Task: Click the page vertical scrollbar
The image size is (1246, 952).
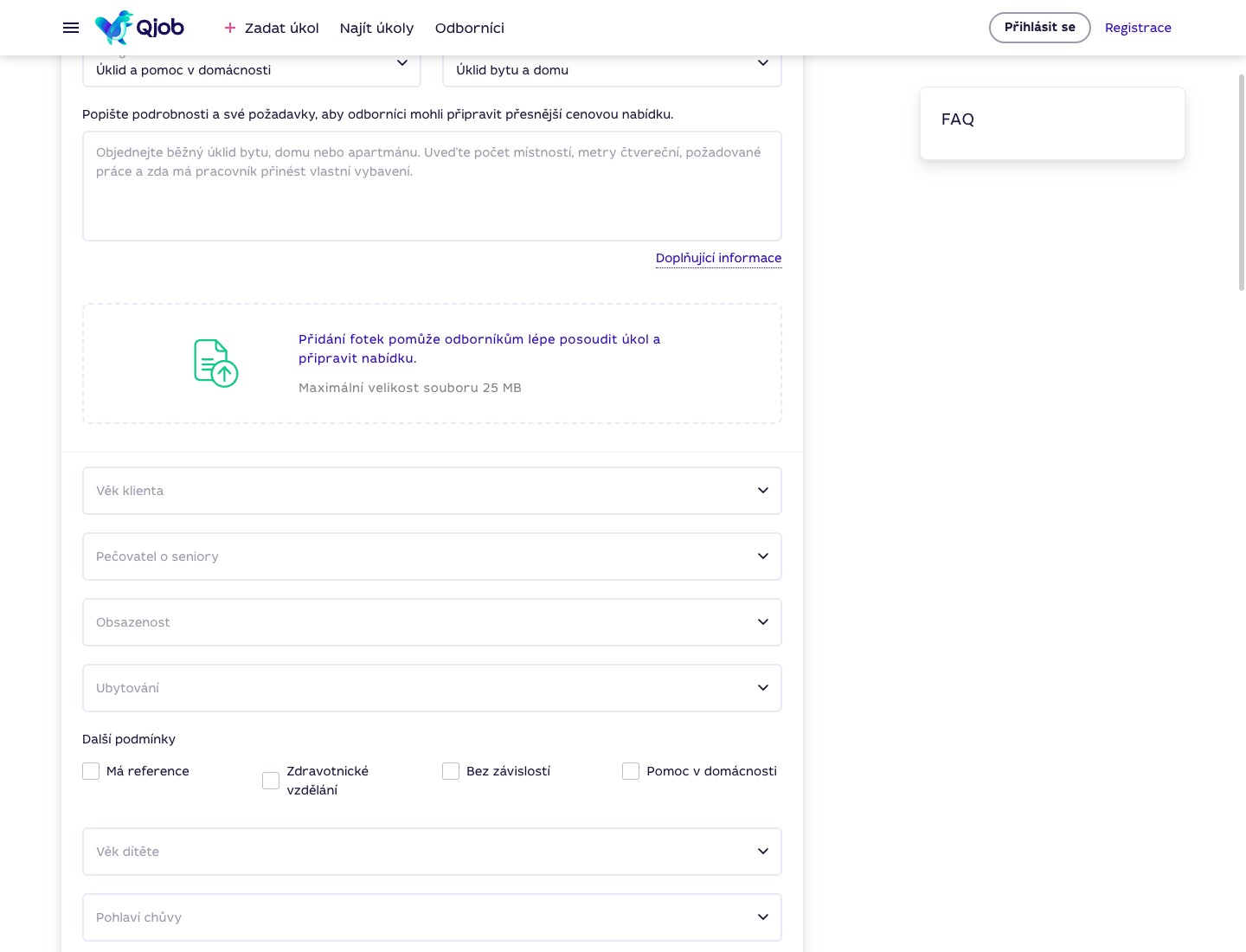Action: click(x=1241, y=182)
